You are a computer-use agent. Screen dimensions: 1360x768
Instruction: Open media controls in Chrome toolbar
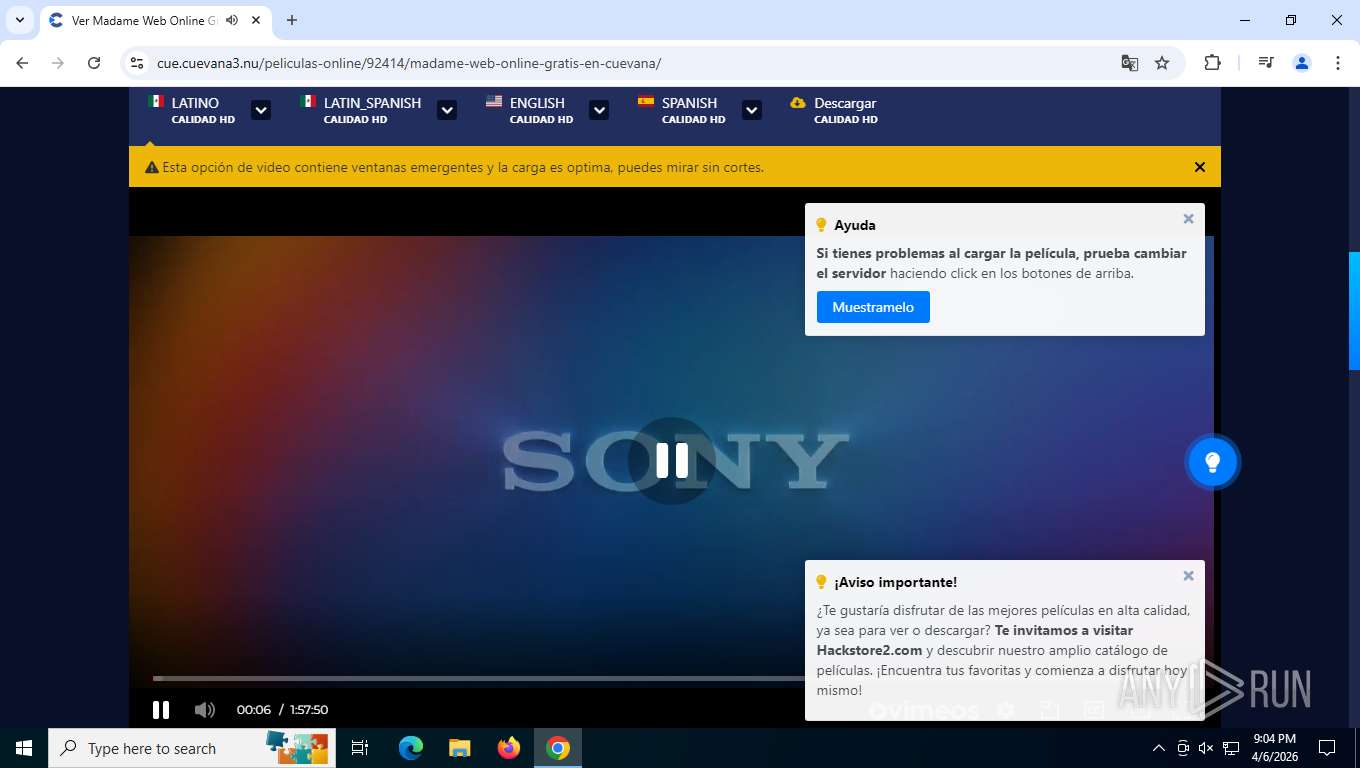(x=1266, y=63)
